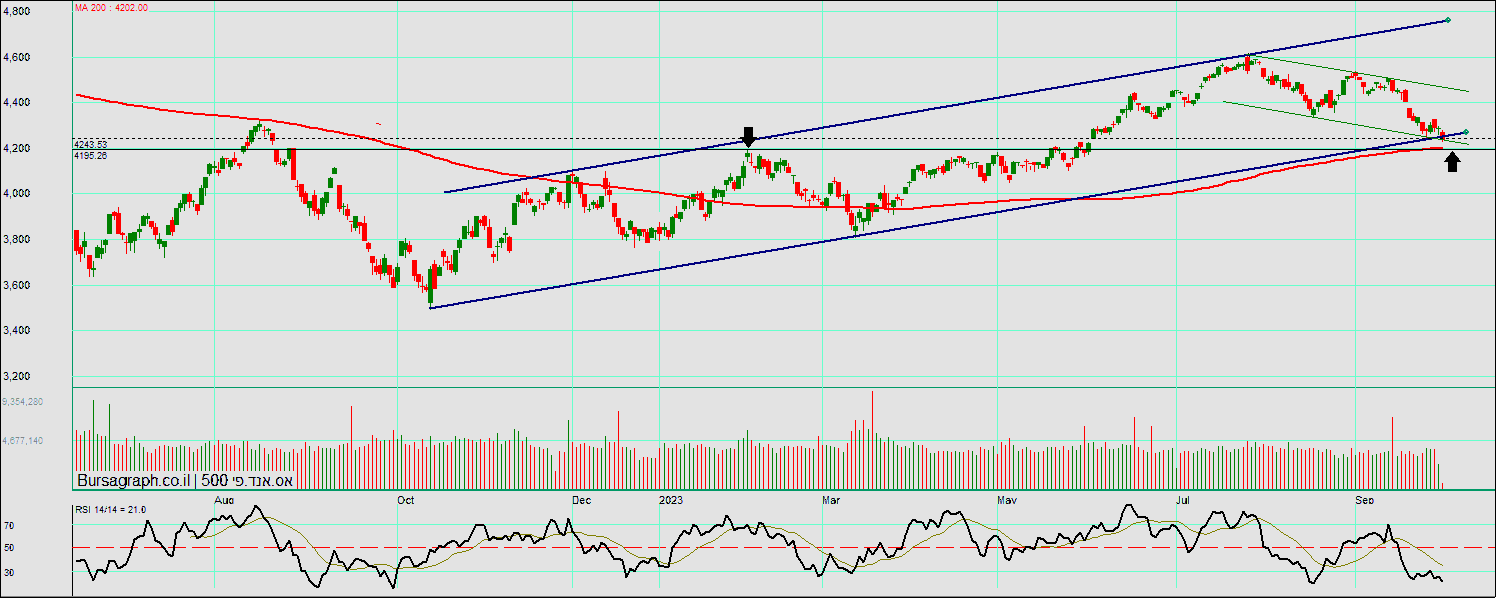Select the RSI 70 level label
This screenshot has width=1496, height=598.
point(9,525)
